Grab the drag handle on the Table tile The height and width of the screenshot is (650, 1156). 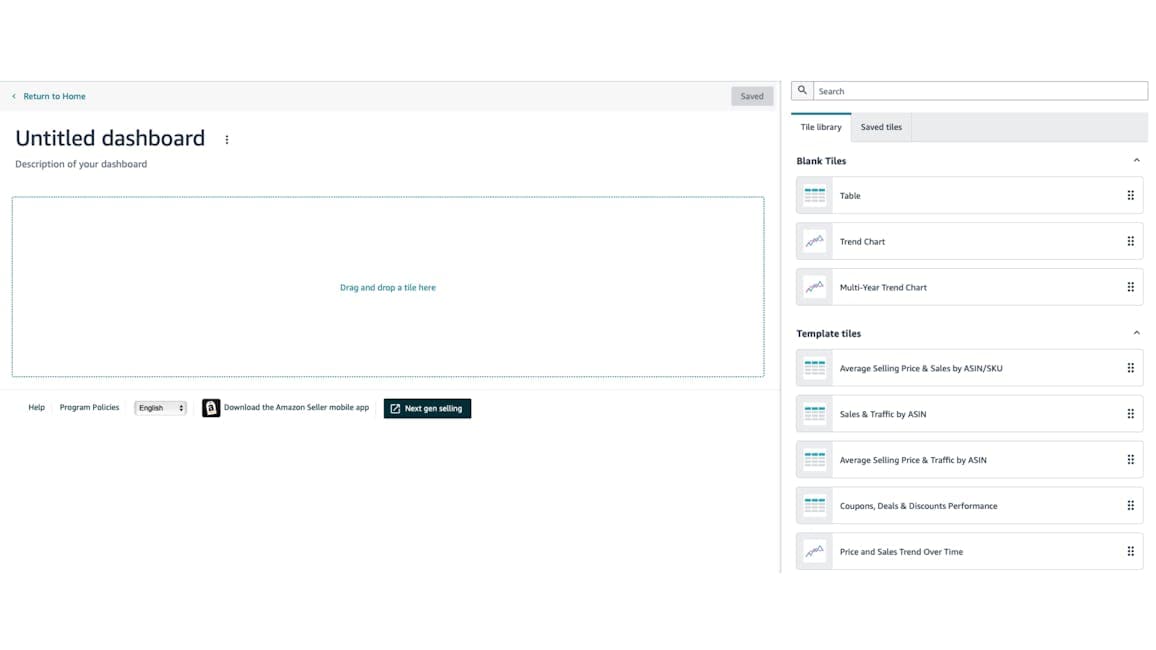(1130, 195)
